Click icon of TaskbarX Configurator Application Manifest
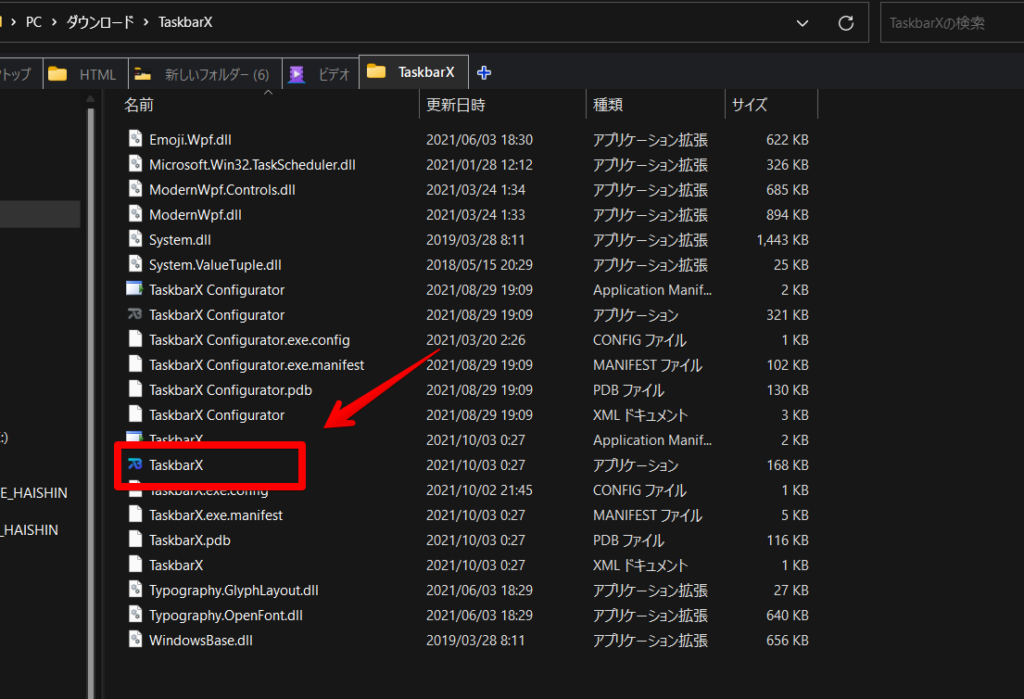 point(135,289)
